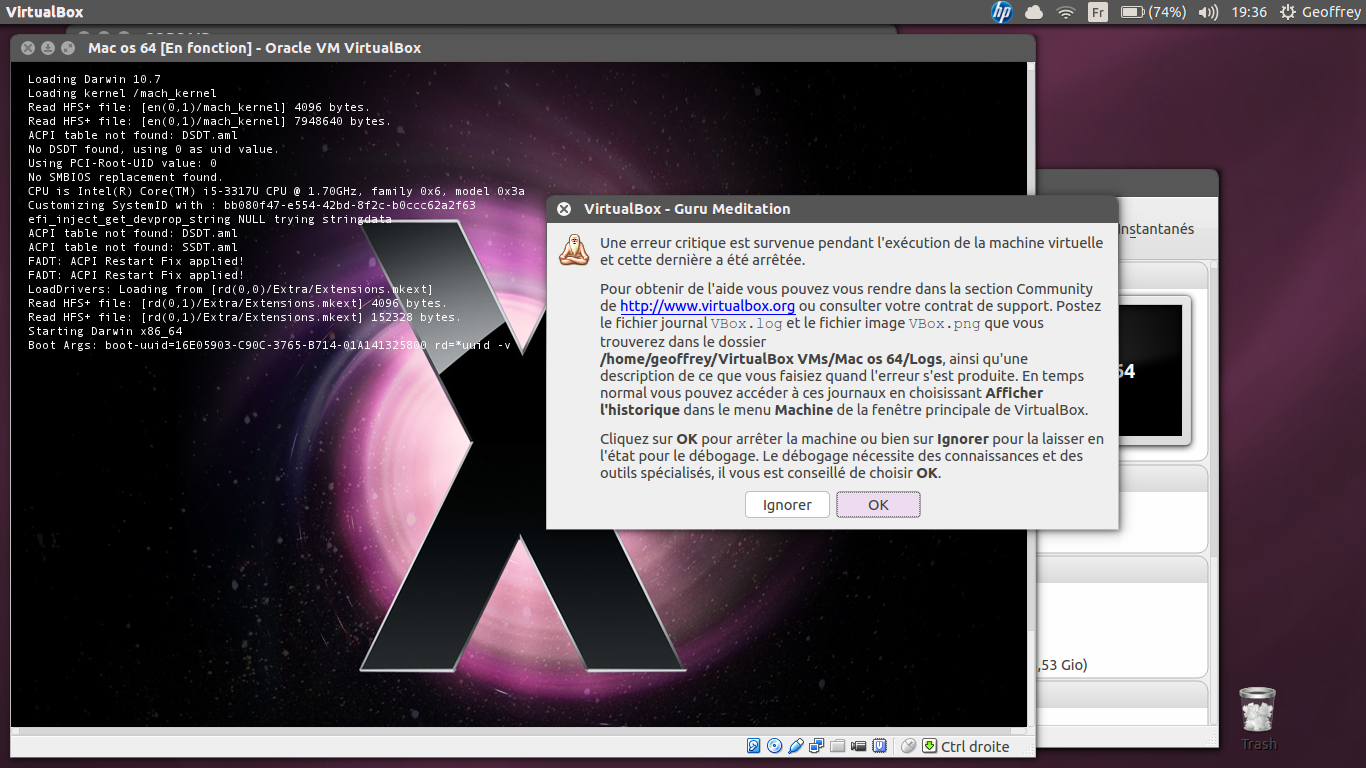Image resolution: width=1366 pixels, height=768 pixels.
Task: Open the cloud sync indicator
Action: 1034,12
